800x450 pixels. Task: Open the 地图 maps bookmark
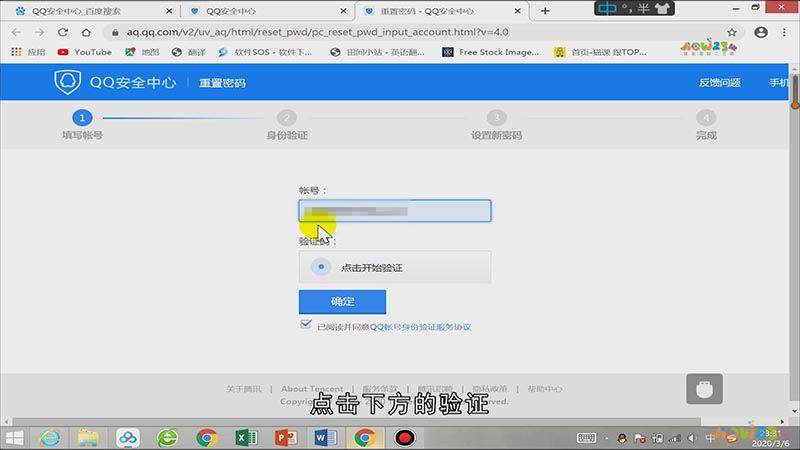(142, 52)
